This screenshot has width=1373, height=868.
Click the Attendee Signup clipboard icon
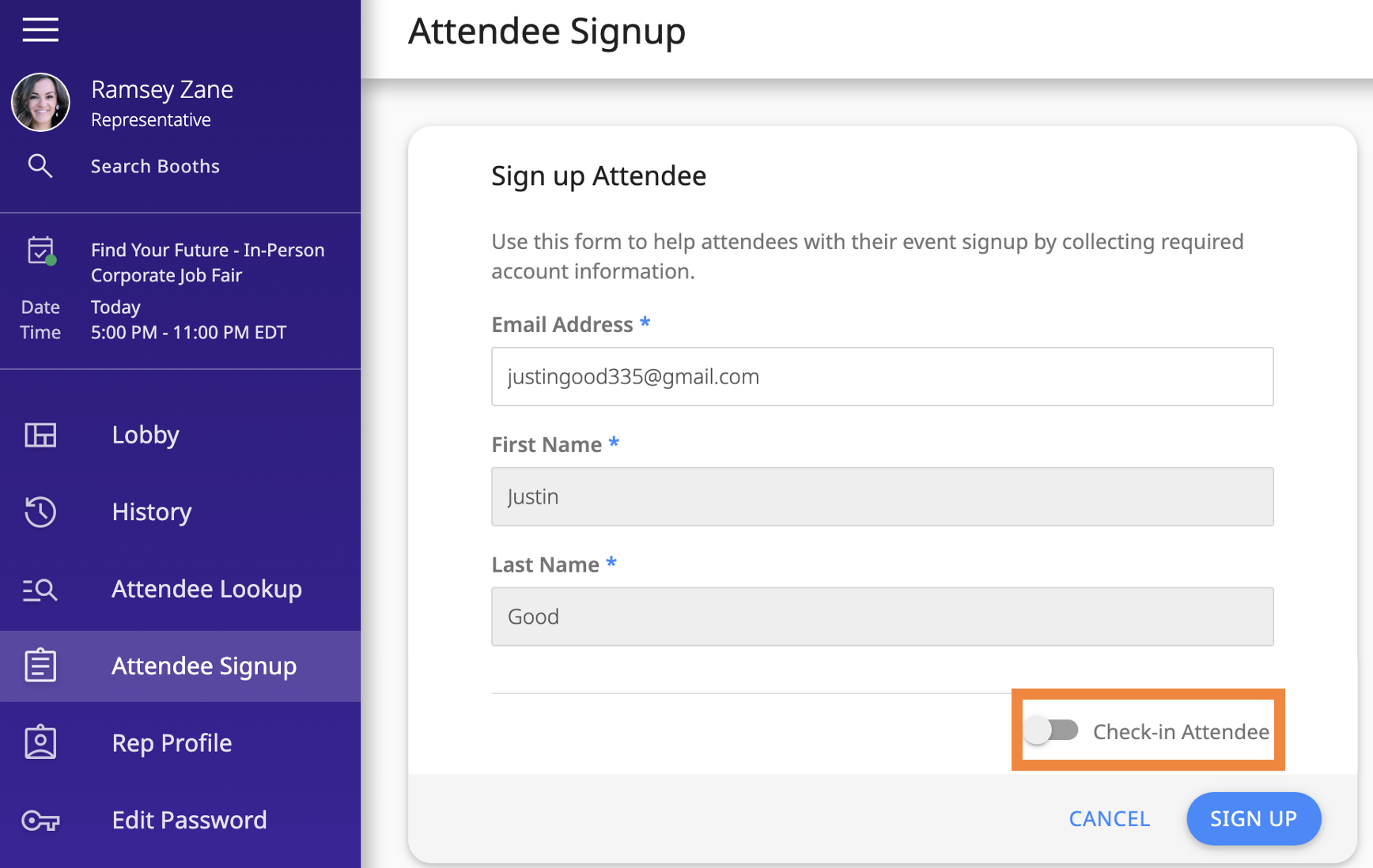(x=40, y=666)
